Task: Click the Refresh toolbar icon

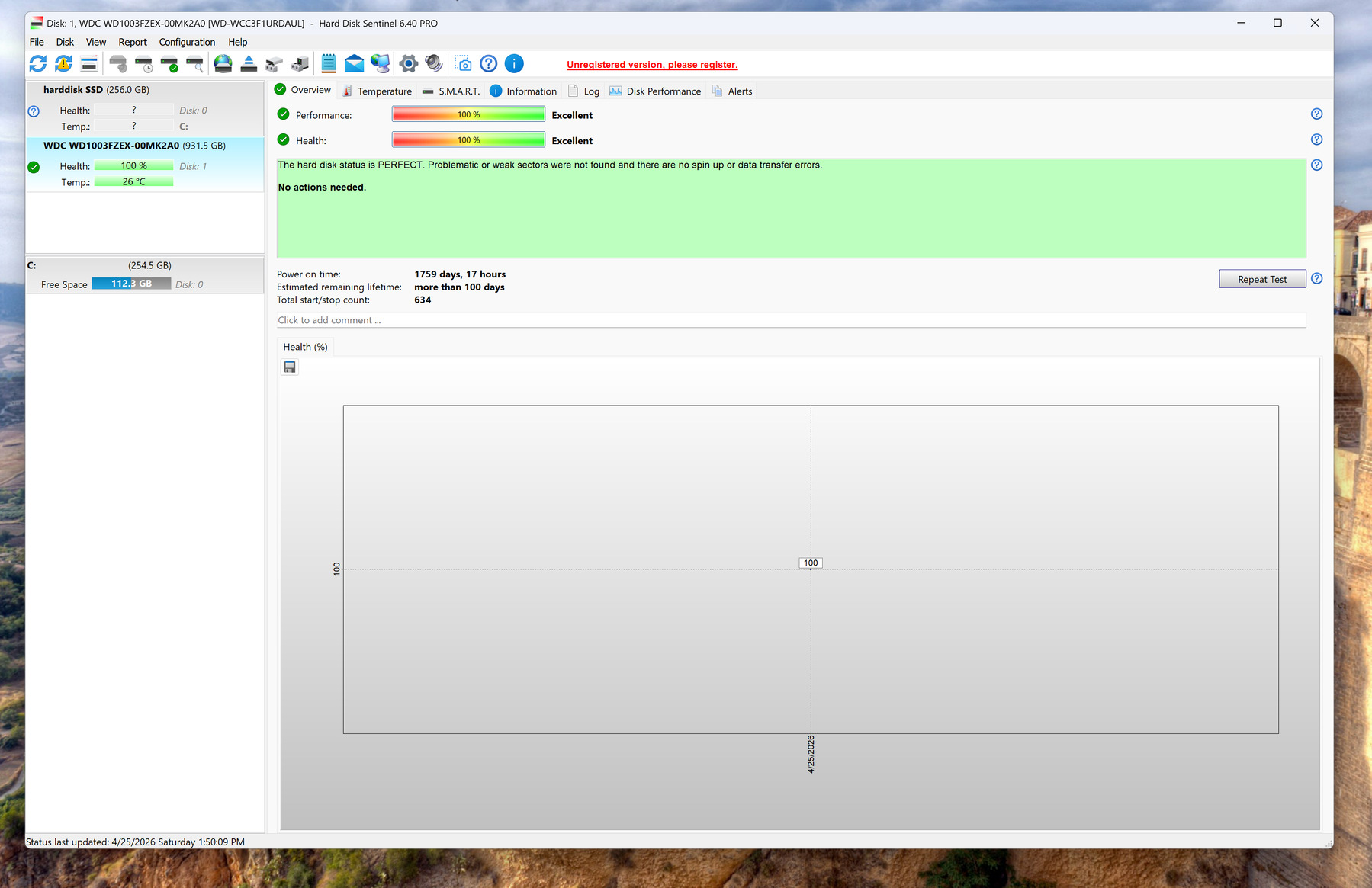Action: pyautogui.click(x=38, y=64)
